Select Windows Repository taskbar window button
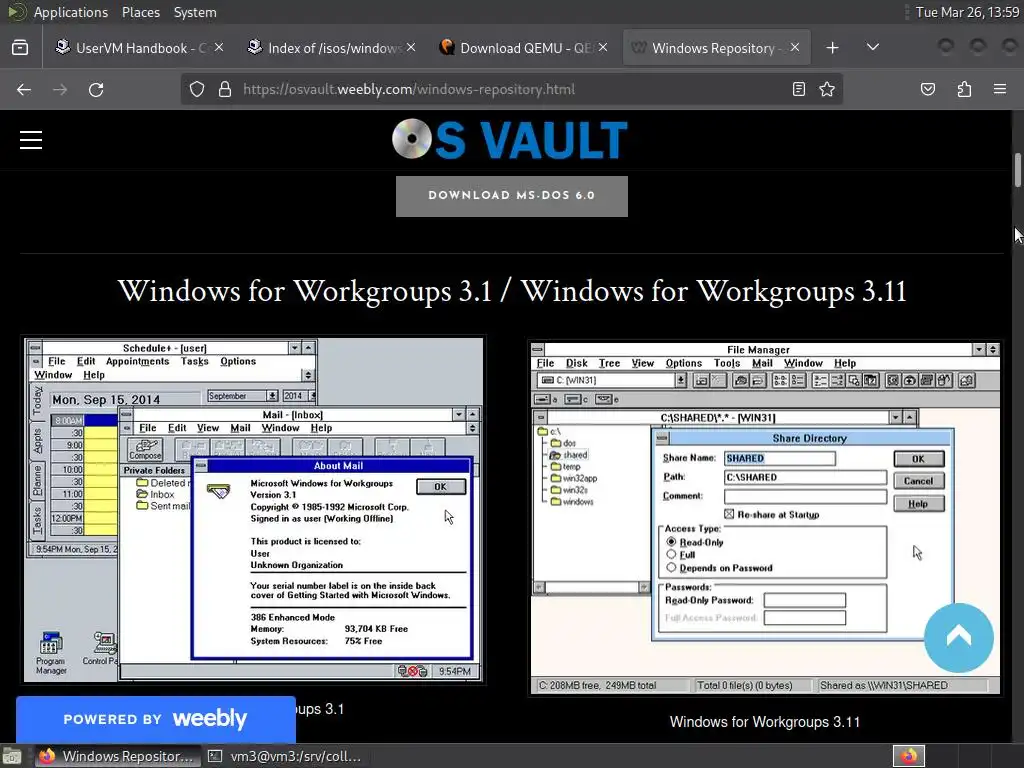 click(116, 756)
